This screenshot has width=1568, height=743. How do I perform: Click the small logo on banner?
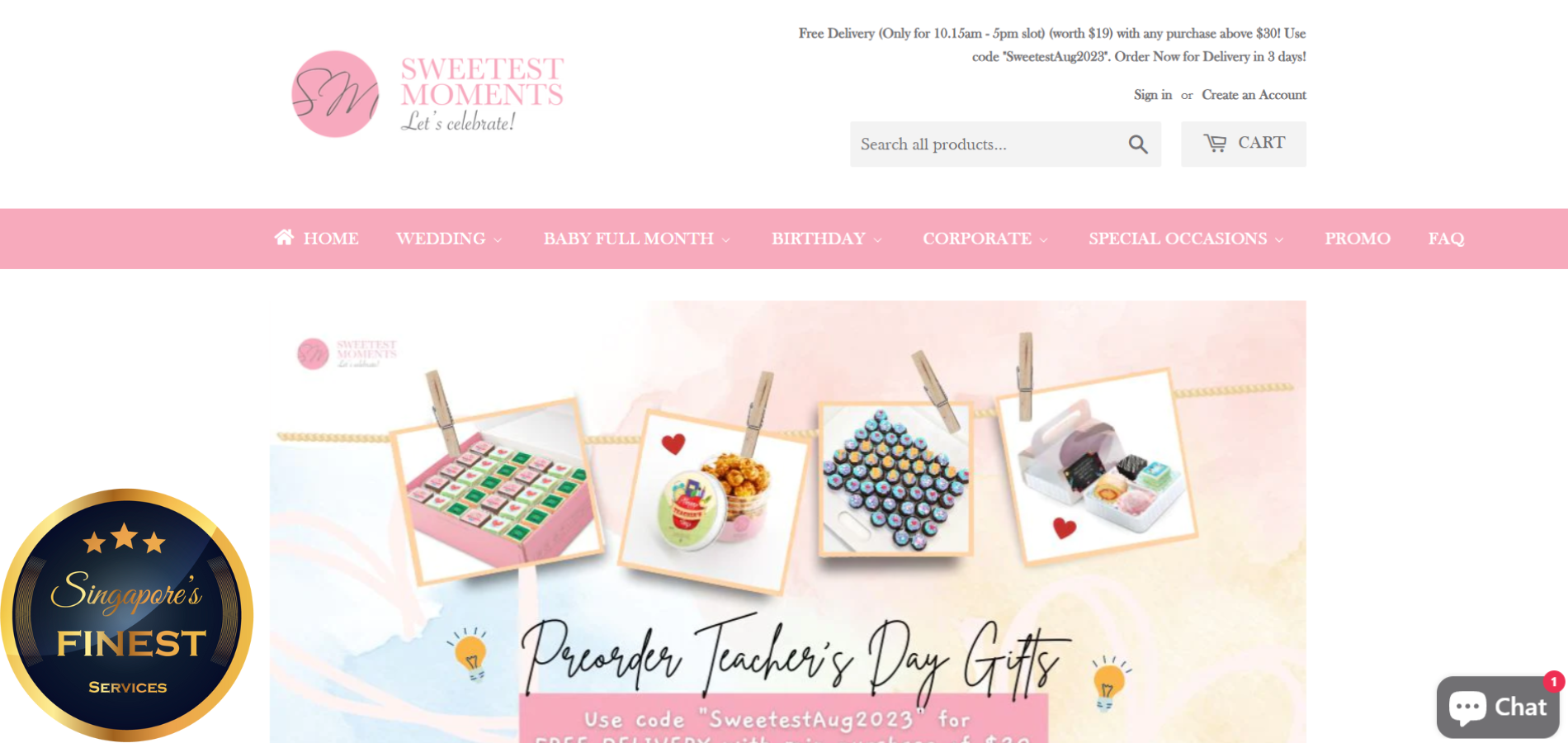pyautogui.click(x=347, y=353)
